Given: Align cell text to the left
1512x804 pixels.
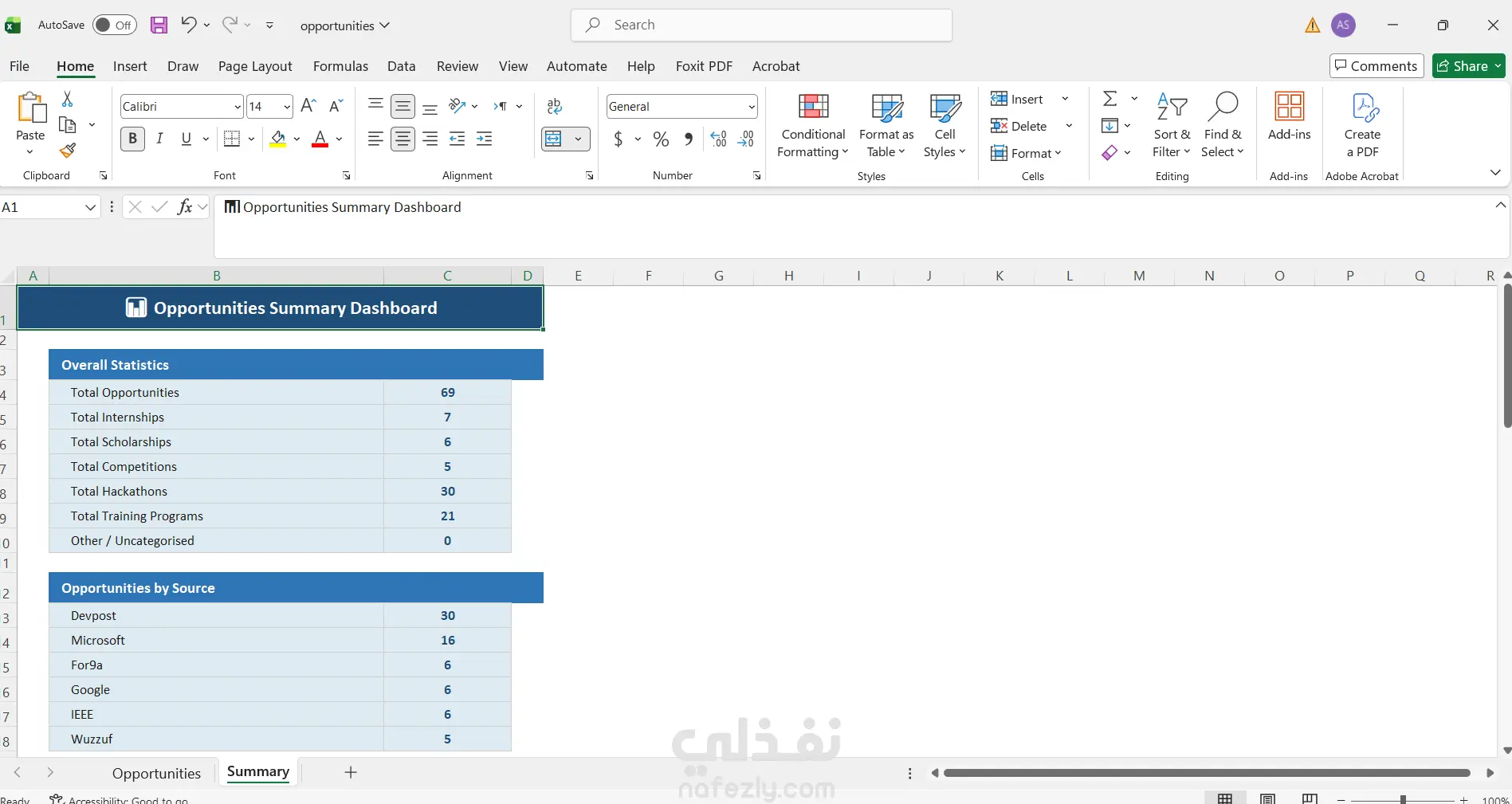Looking at the screenshot, I should (x=375, y=139).
